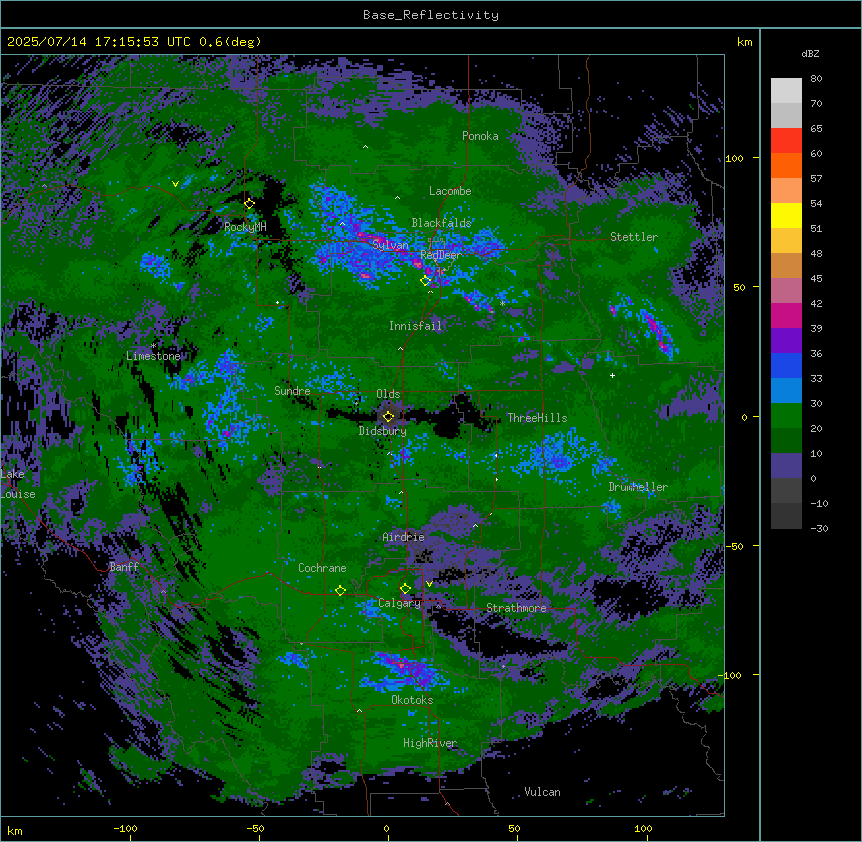Click the yellow diamond marker below RedDeer
The width and height of the screenshot is (862, 842).
(426, 281)
